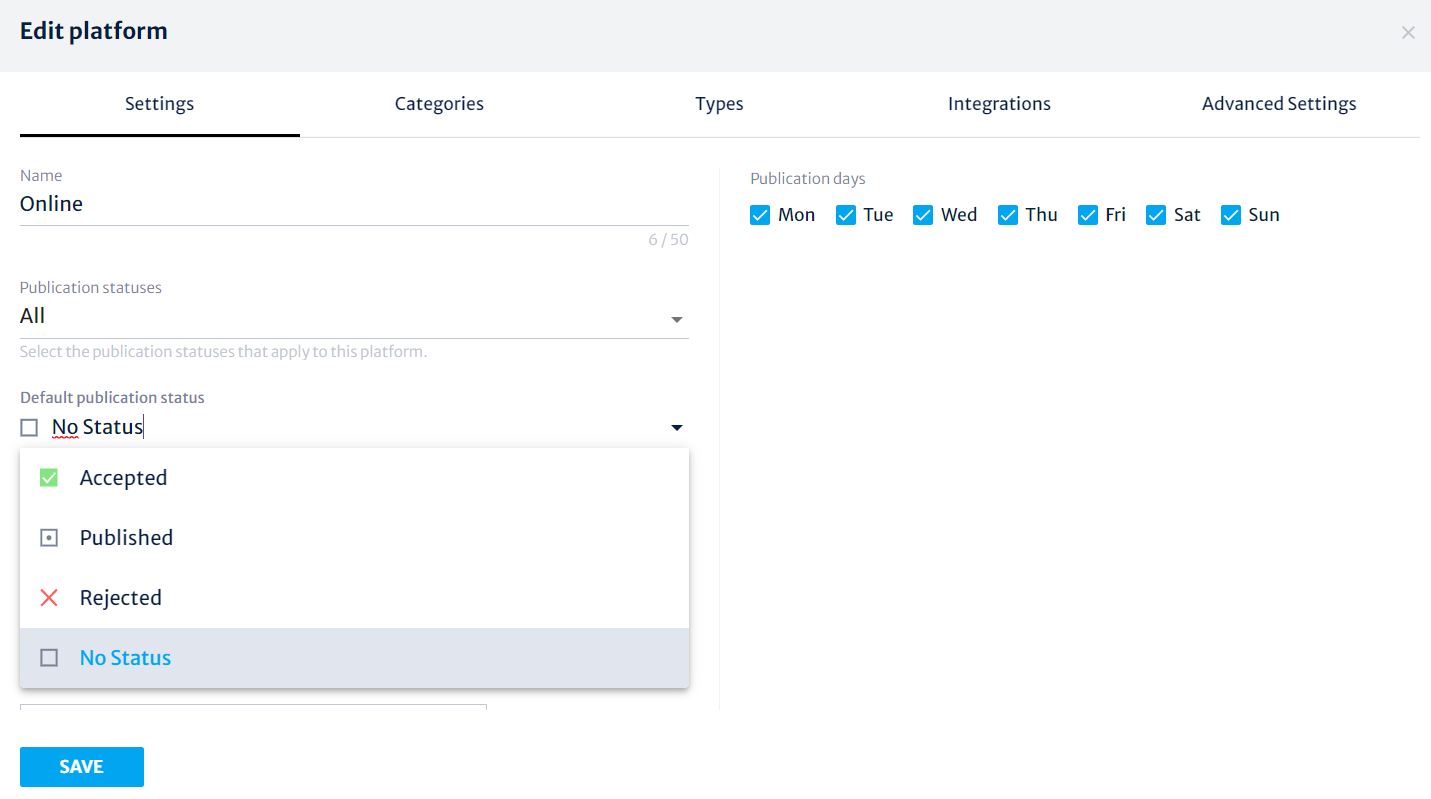Click the red Rejected cross icon

48,598
